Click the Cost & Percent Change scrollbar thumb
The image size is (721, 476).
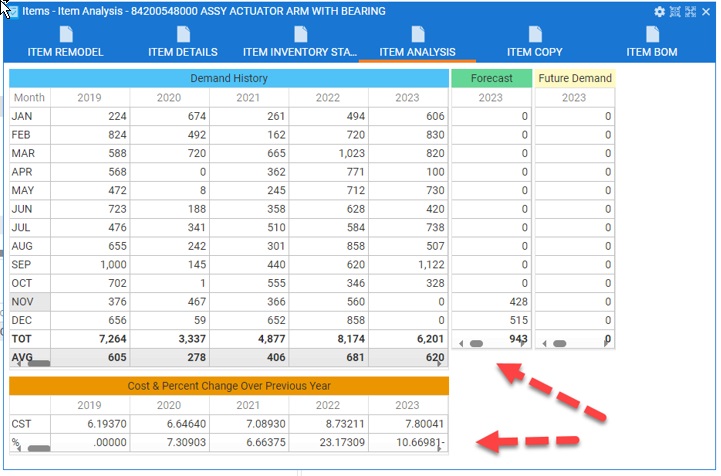tap(38, 450)
